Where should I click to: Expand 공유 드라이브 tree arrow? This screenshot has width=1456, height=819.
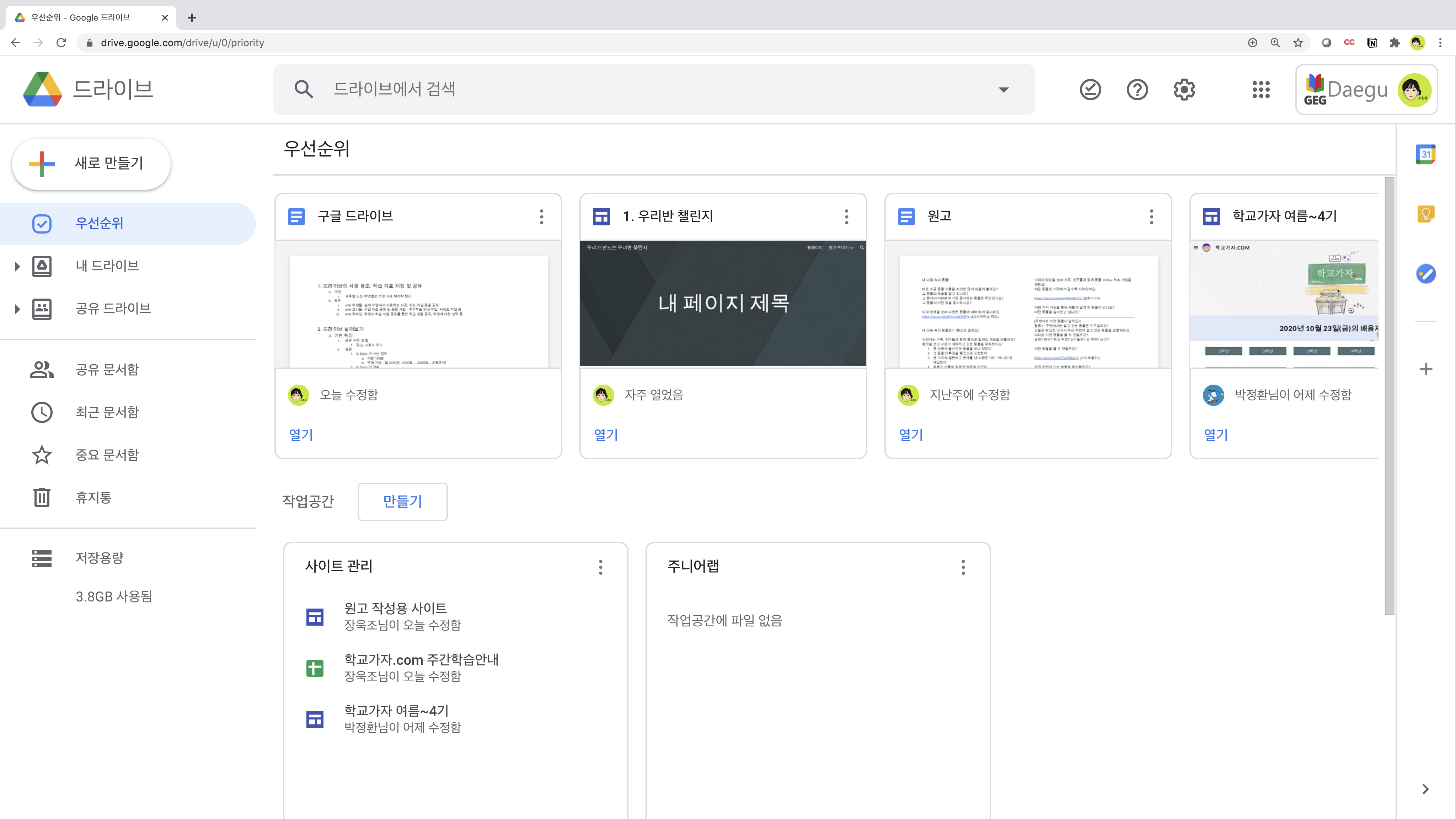tap(17, 309)
